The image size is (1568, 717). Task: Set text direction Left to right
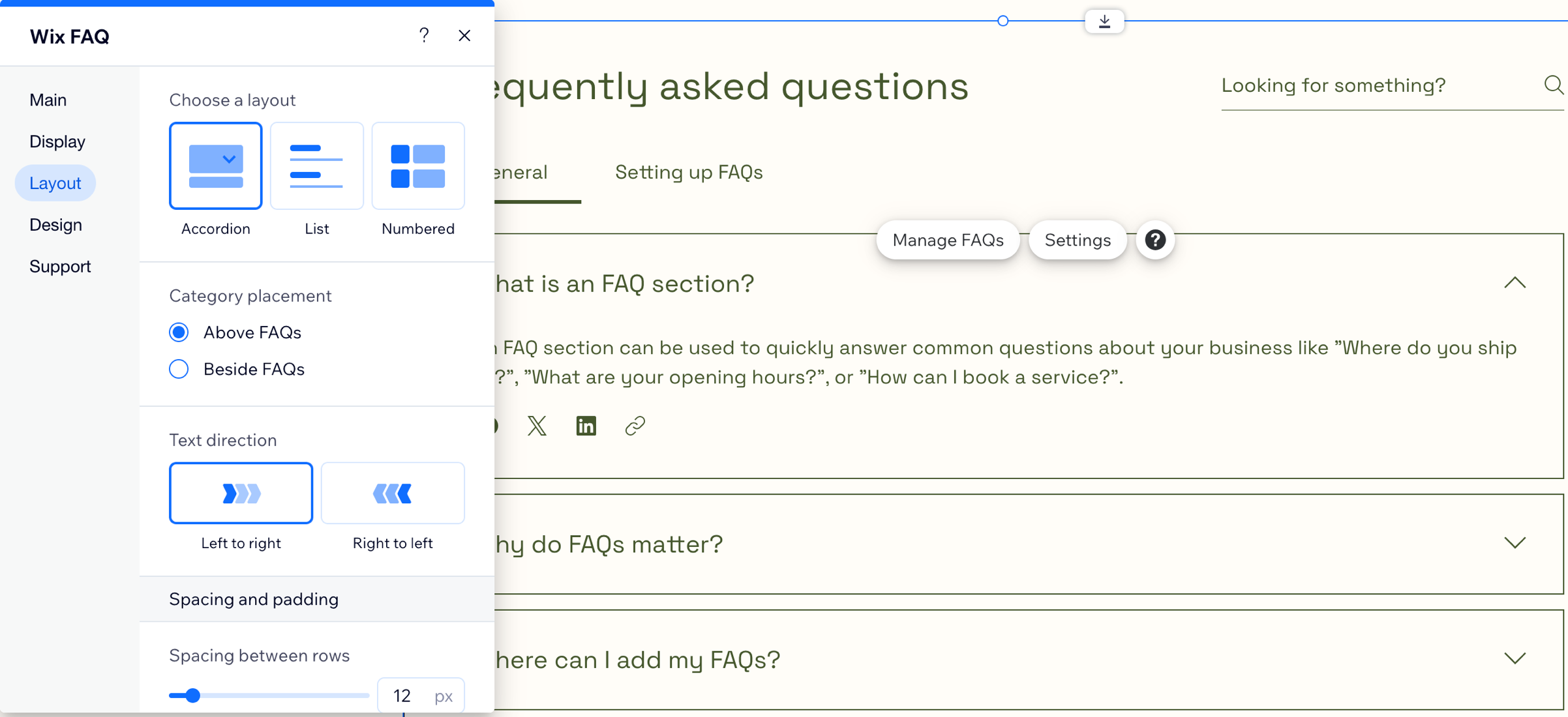coord(241,493)
